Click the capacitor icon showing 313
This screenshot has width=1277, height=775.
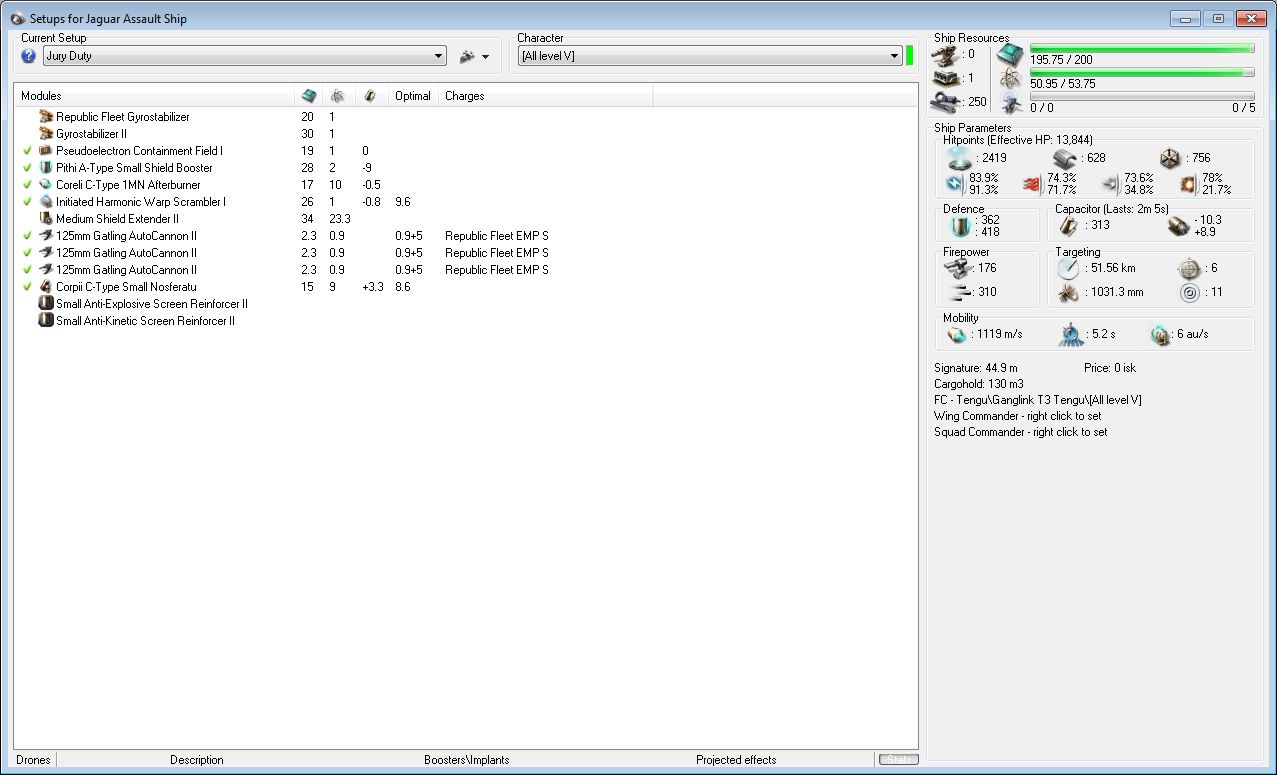pos(1069,226)
